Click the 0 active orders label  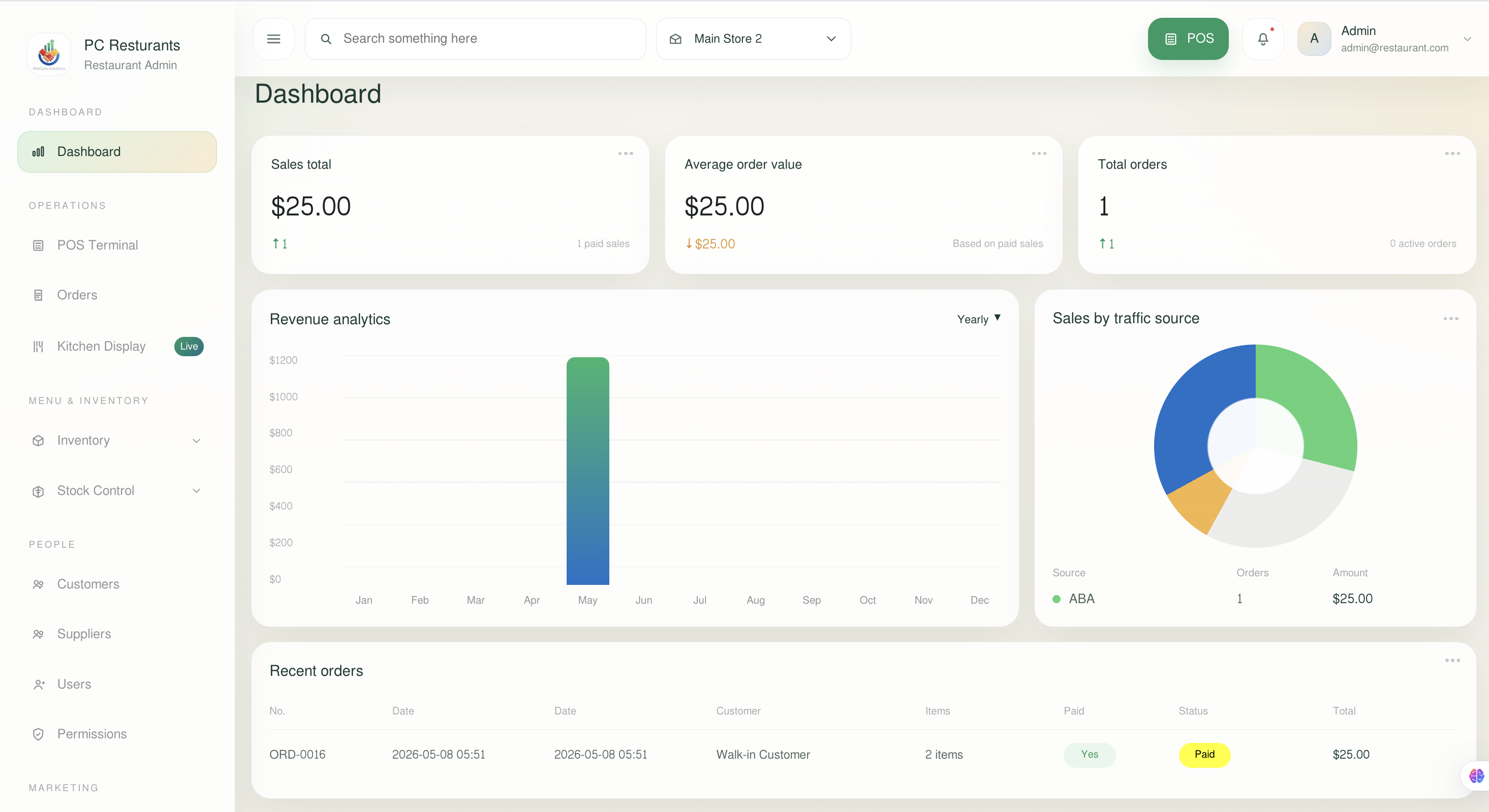(x=1422, y=244)
